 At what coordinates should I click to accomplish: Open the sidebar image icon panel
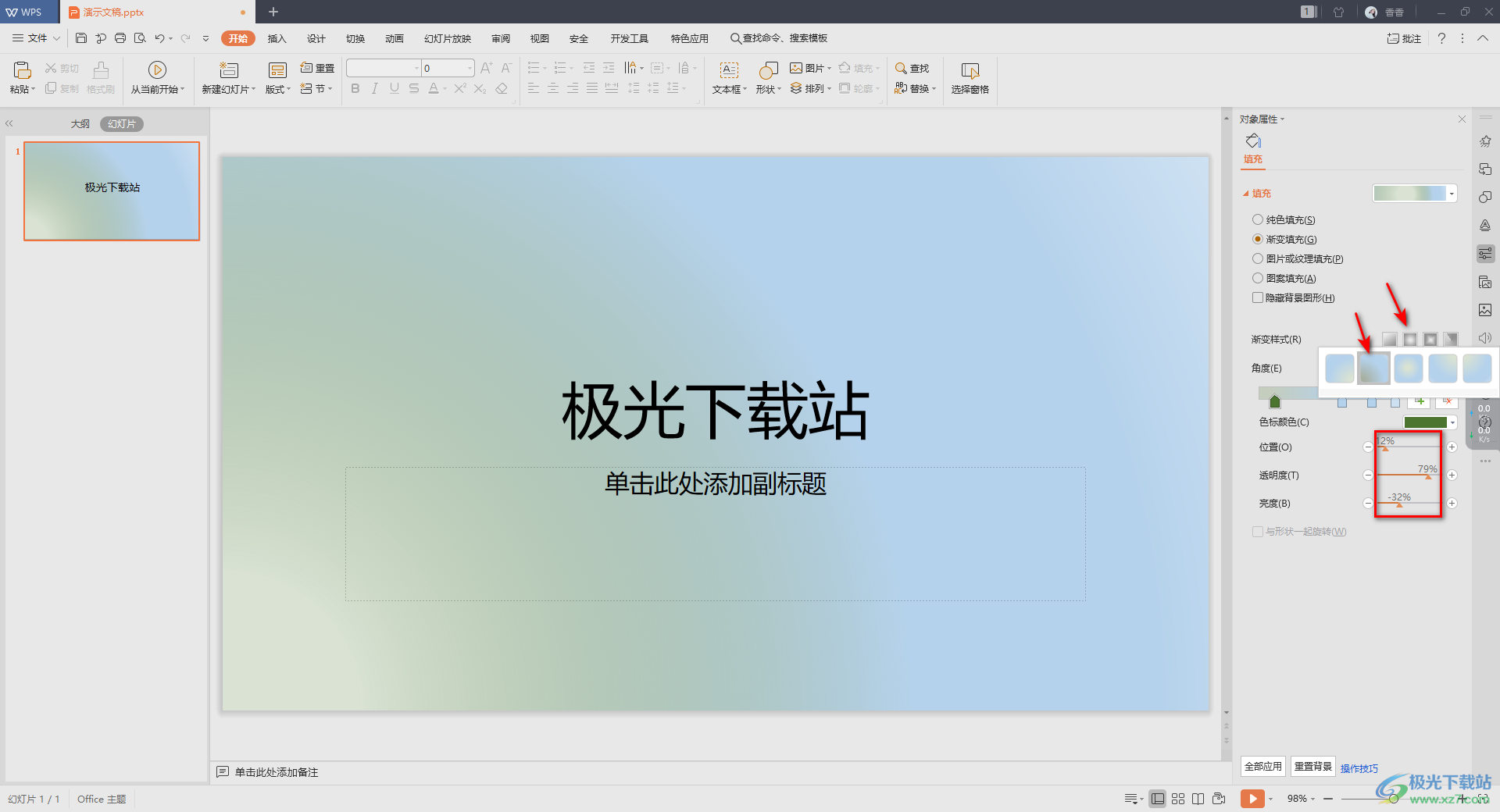[1485, 310]
